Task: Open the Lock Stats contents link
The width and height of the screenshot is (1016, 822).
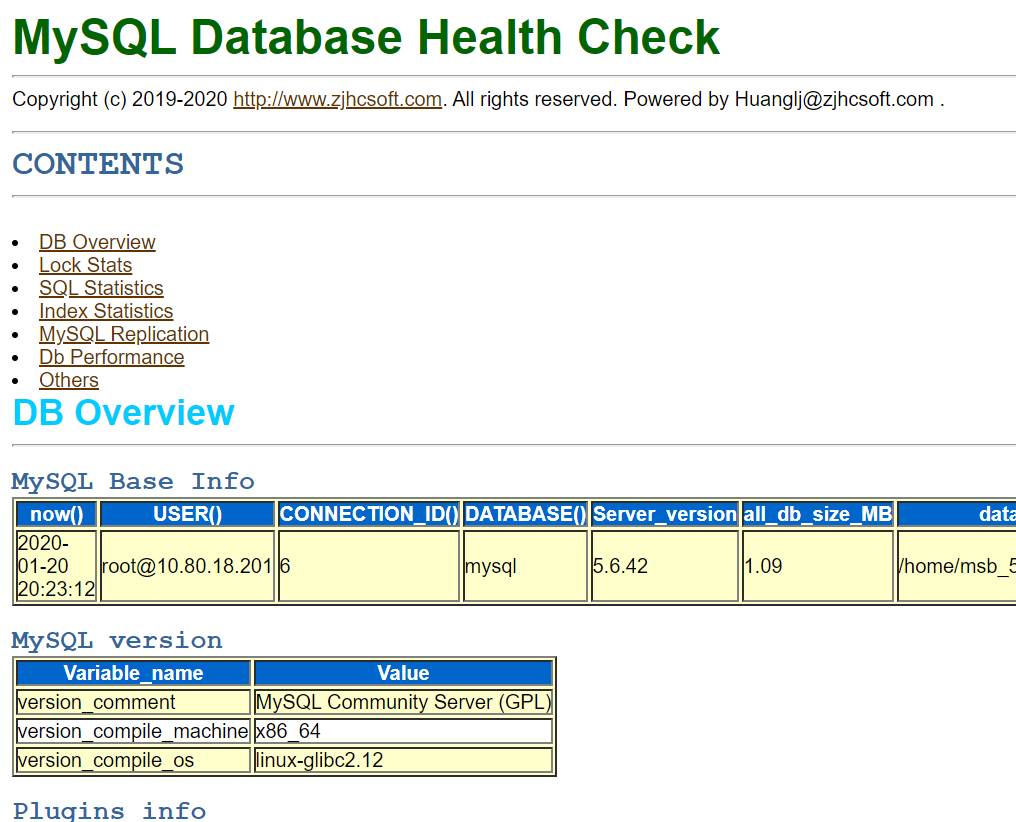Action: pos(86,265)
